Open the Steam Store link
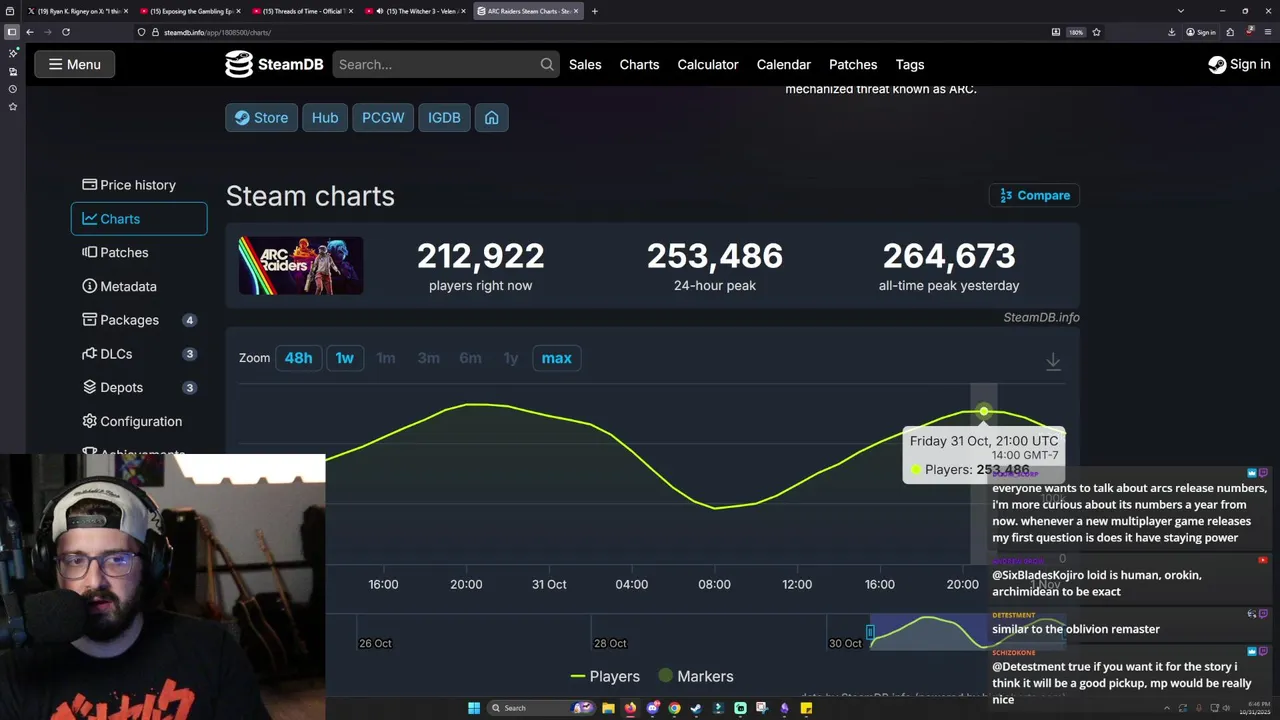Viewport: 1280px width, 720px height. [x=261, y=117]
